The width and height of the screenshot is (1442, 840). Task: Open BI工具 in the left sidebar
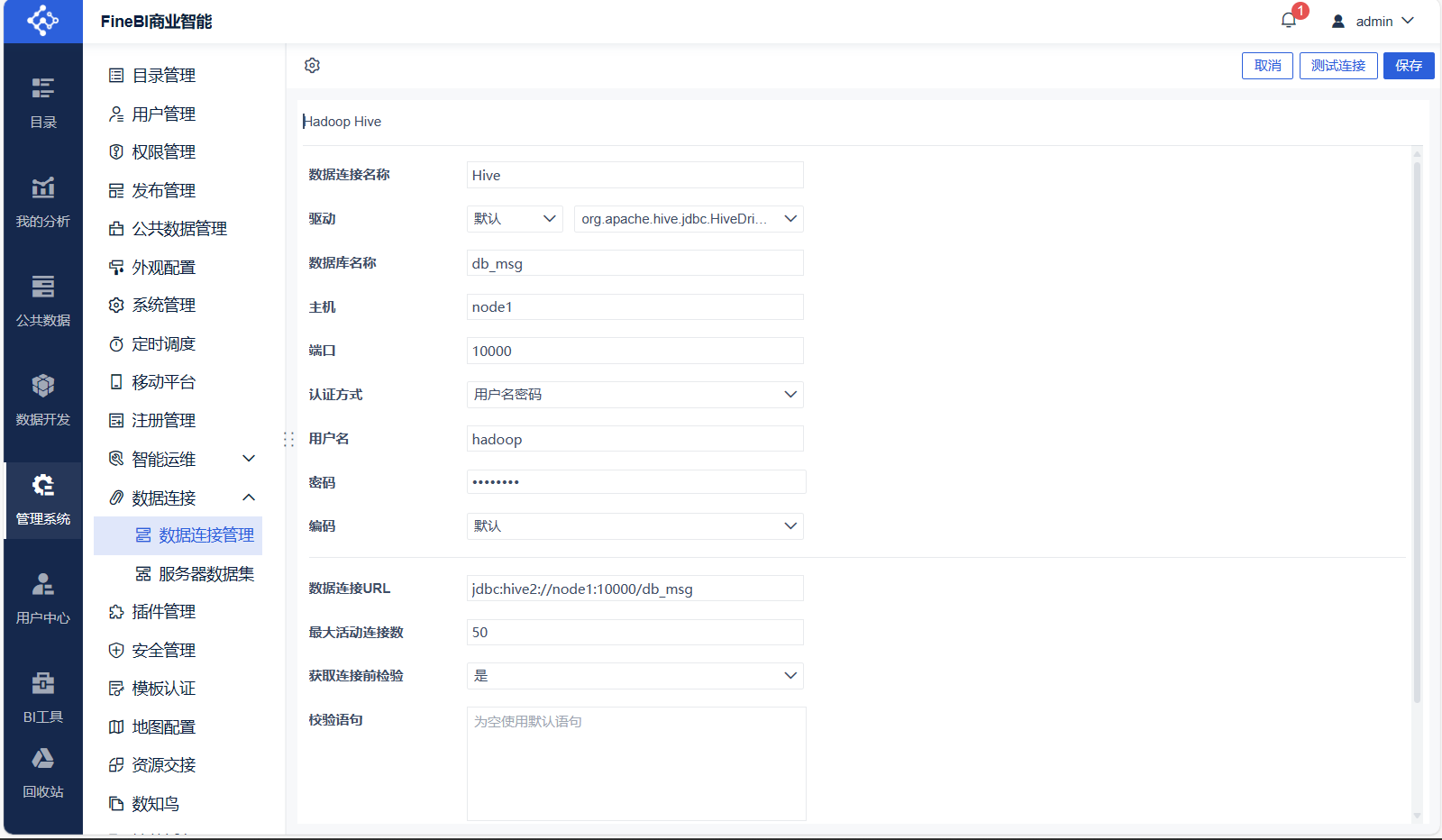[43, 698]
